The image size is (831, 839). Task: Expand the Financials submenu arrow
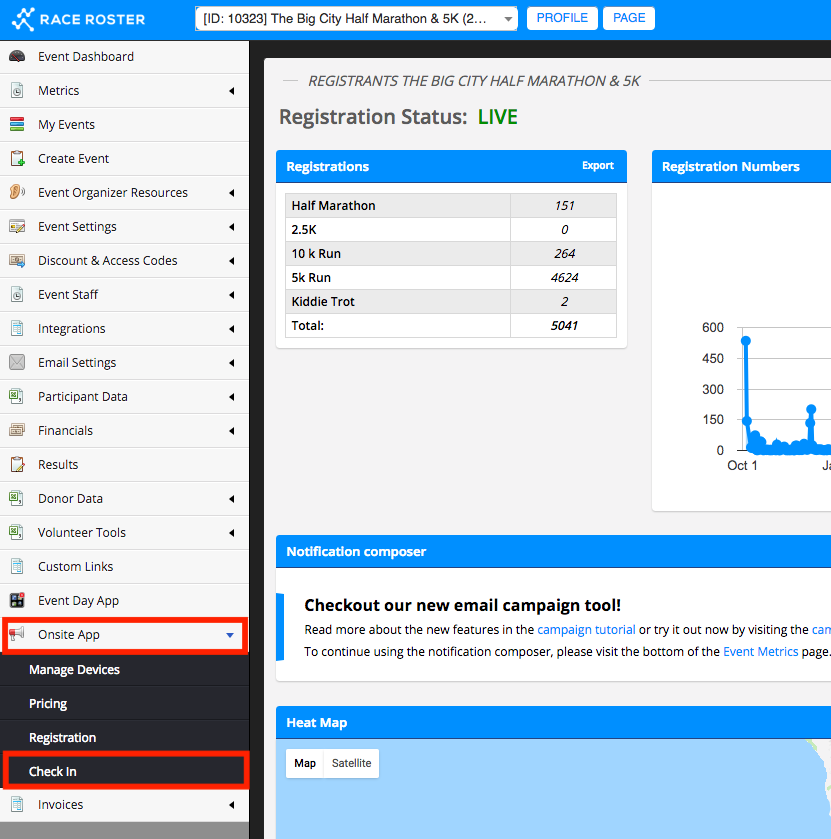pyautogui.click(x=232, y=431)
